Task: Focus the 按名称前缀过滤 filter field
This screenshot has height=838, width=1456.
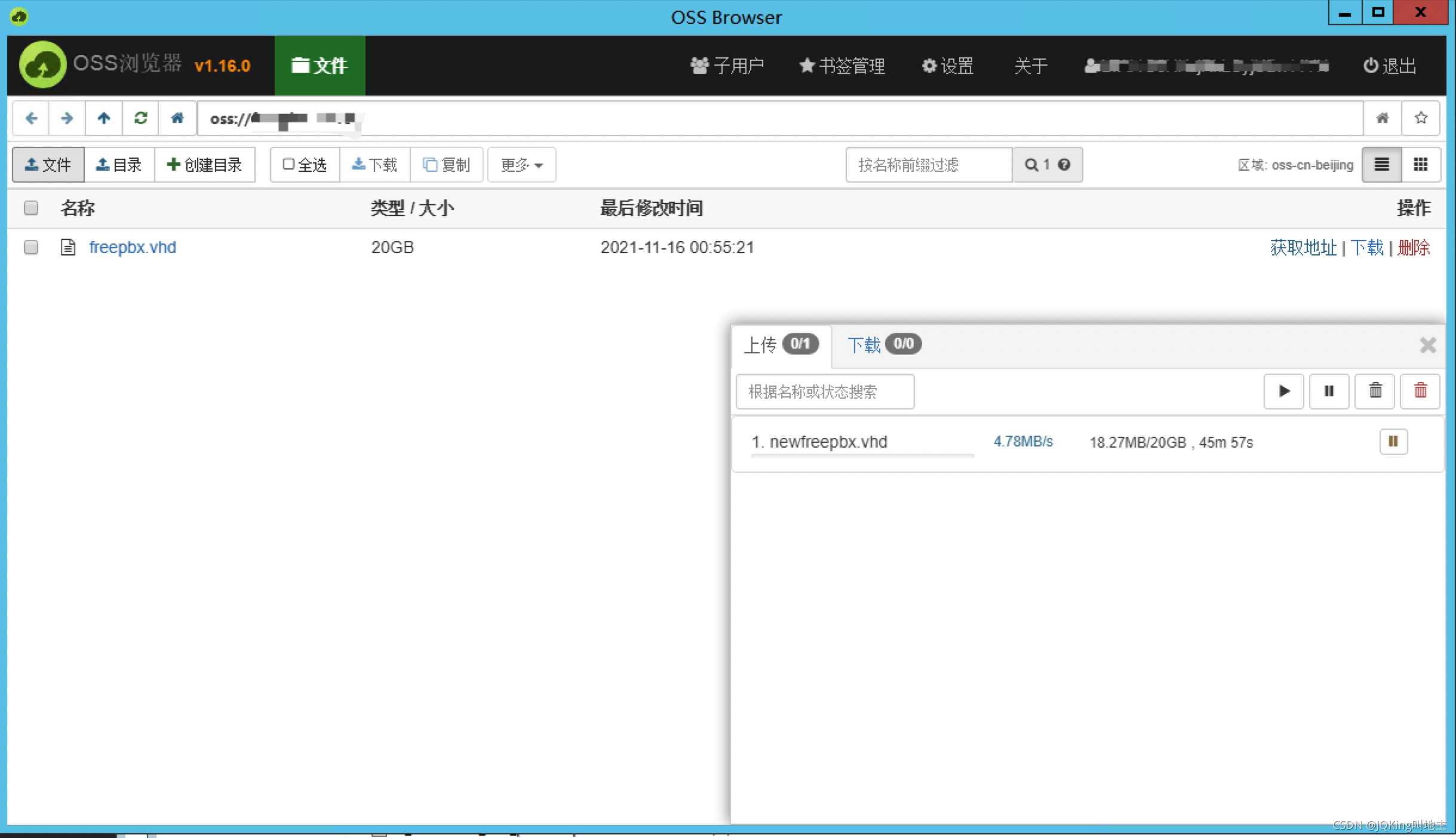Action: click(x=929, y=165)
